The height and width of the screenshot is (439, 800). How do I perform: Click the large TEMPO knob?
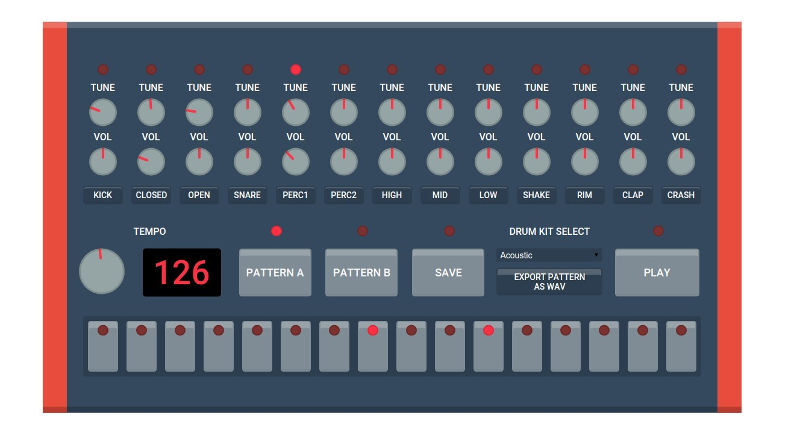coord(102,271)
